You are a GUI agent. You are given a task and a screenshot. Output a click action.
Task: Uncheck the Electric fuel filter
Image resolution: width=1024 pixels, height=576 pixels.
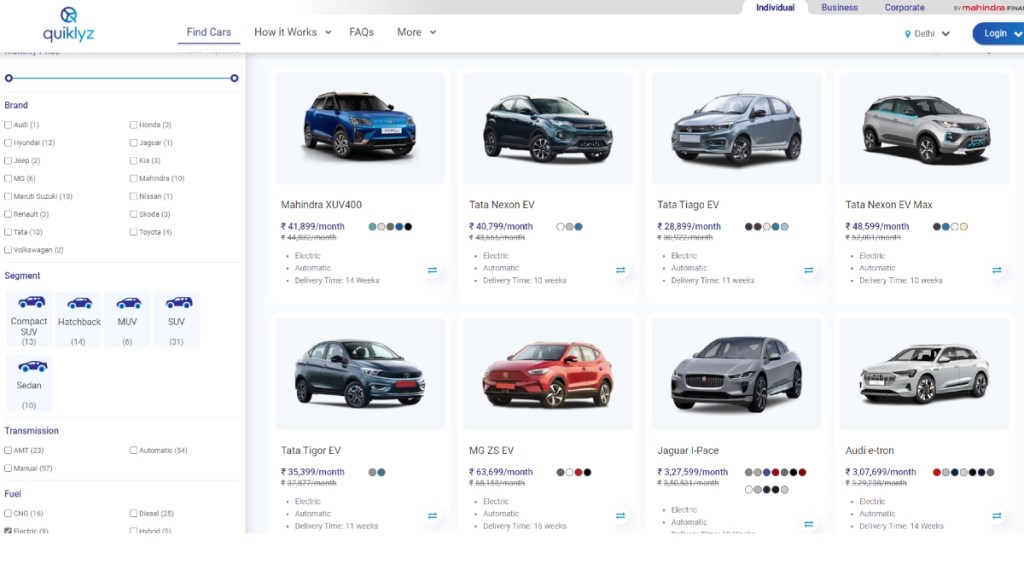(x=8, y=530)
